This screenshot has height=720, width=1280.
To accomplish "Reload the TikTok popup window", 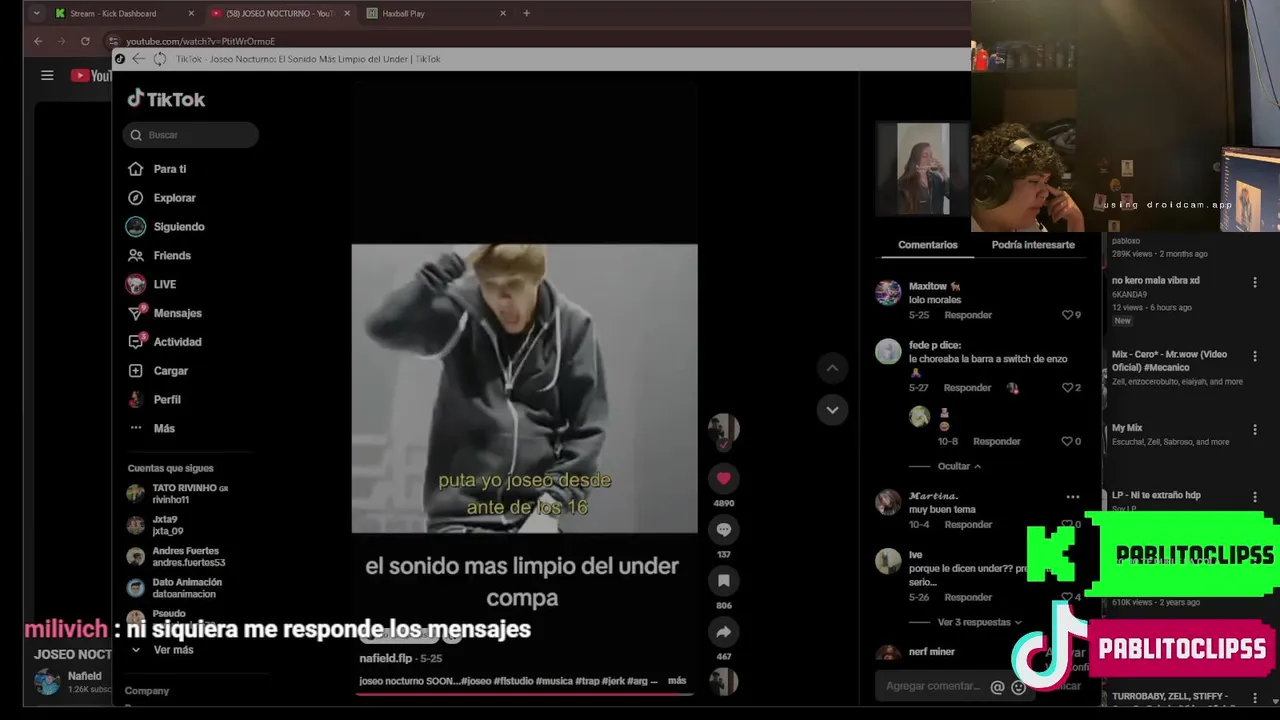I will pyautogui.click(x=159, y=59).
